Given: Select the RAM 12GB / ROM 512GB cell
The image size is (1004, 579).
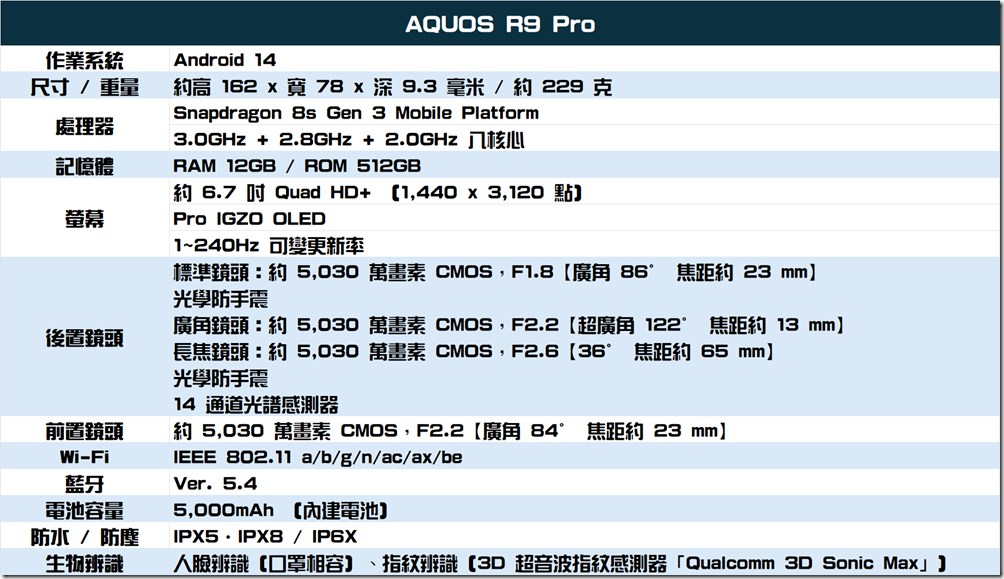Looking at the screenshot, I should pos(297,166).
